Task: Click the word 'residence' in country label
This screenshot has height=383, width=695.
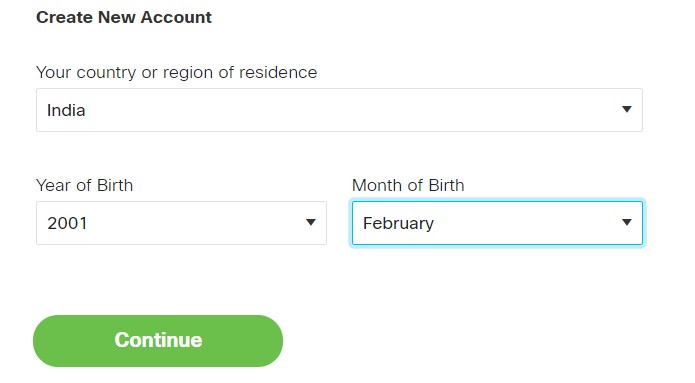Action: (278, 72)
